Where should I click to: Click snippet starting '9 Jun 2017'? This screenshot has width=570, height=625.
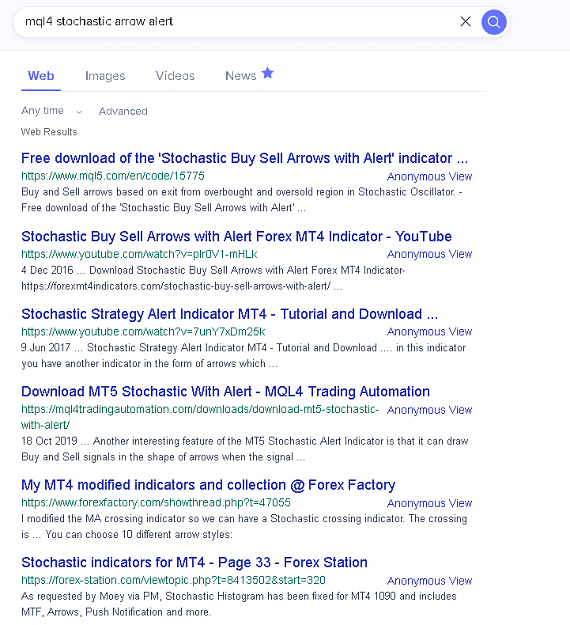(243, 356)
